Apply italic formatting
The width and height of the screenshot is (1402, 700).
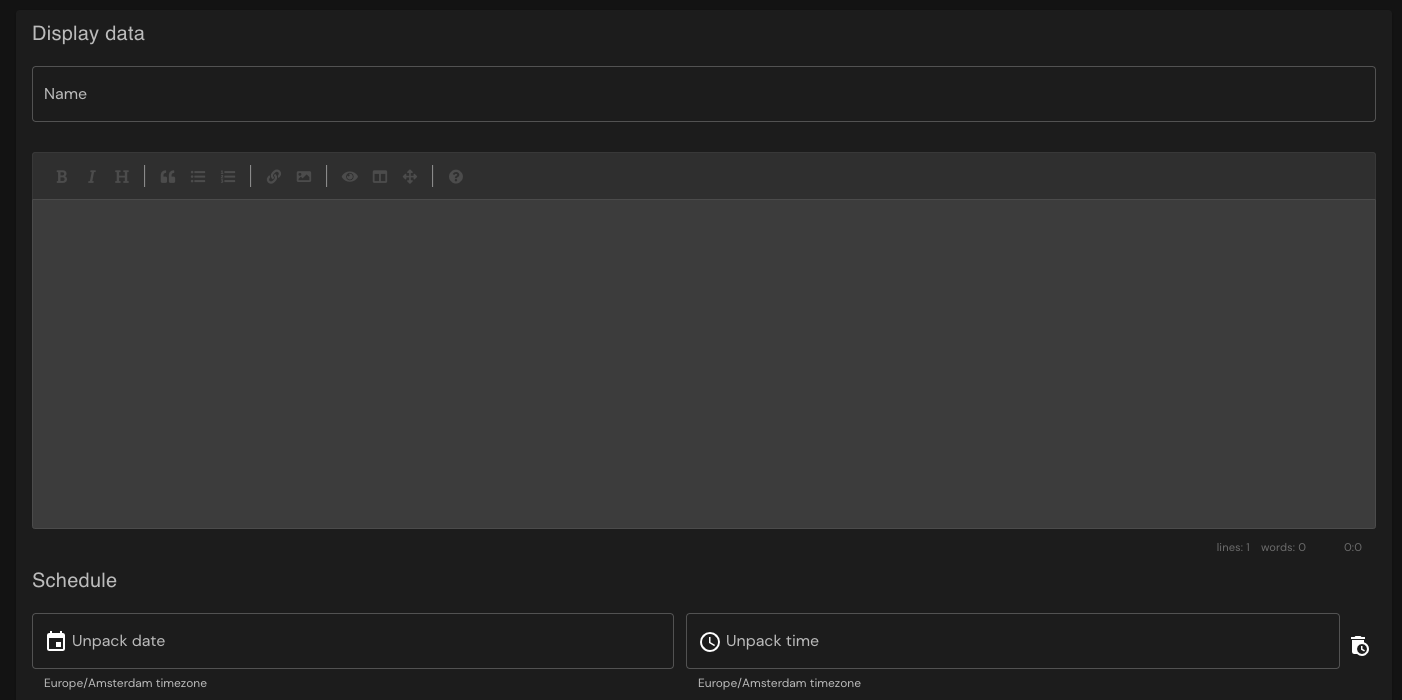pos(92,176)
